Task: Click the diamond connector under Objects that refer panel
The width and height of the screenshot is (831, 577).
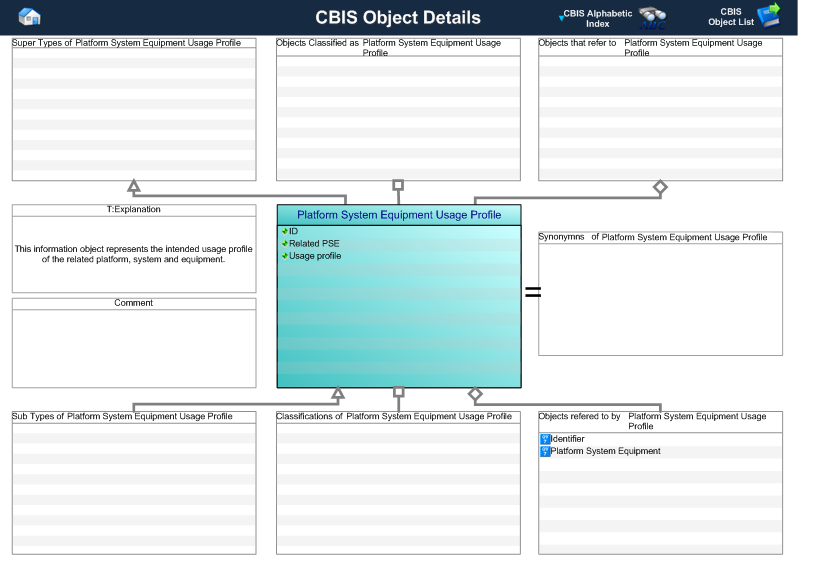Action: coord(660,187)
